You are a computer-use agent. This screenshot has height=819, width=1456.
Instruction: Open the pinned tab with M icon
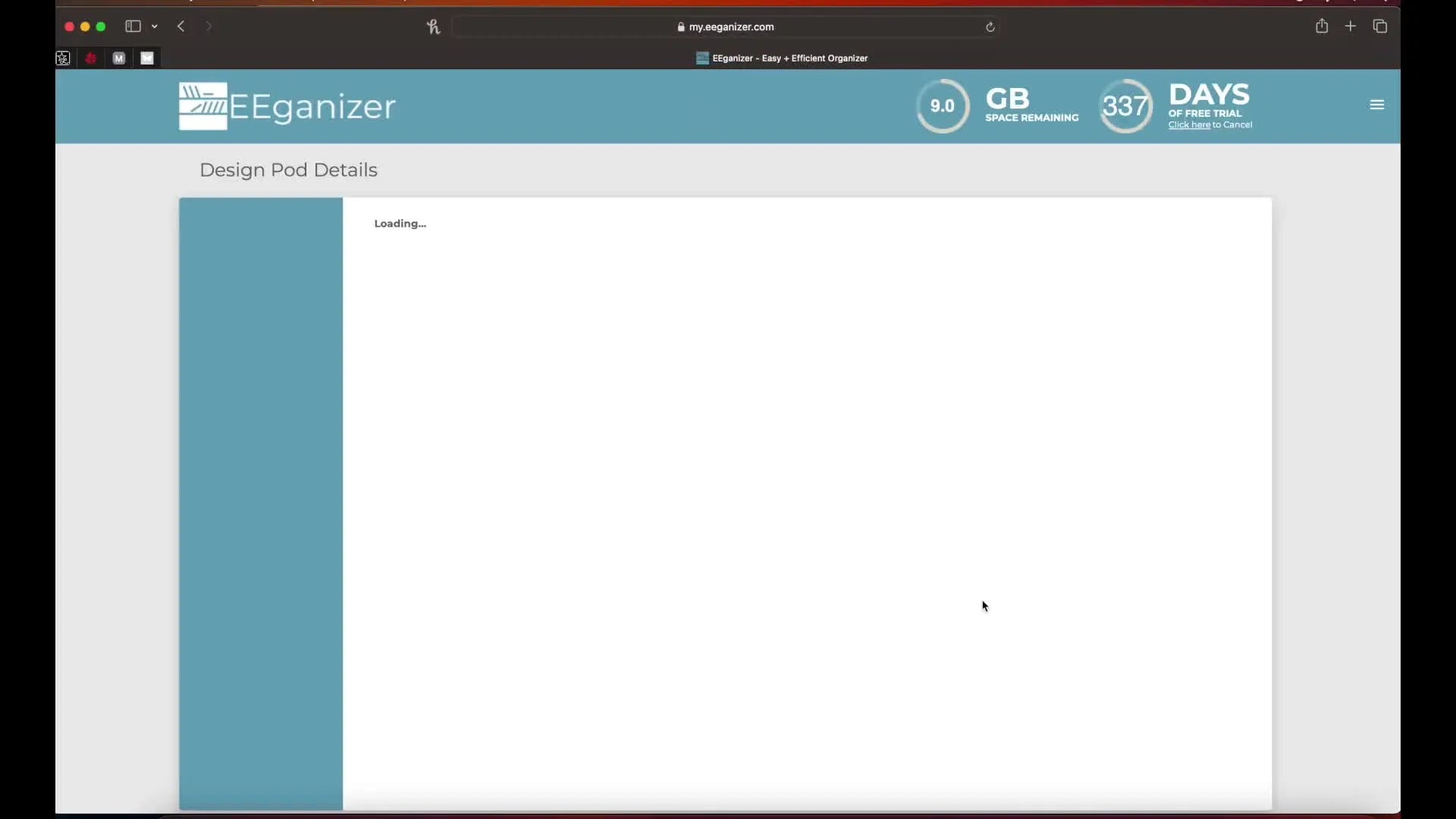point(119,58)
